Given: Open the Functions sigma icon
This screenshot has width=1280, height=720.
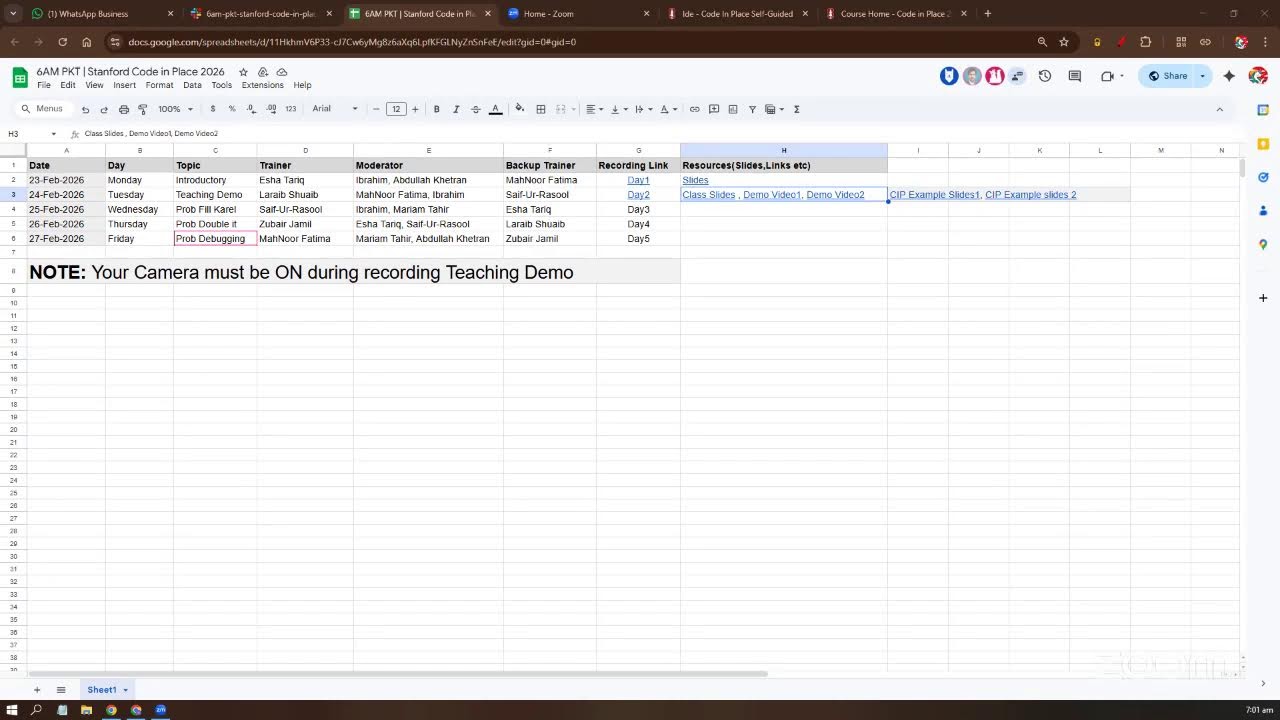Looking at the screenshot, I should [x=797, y=109].
